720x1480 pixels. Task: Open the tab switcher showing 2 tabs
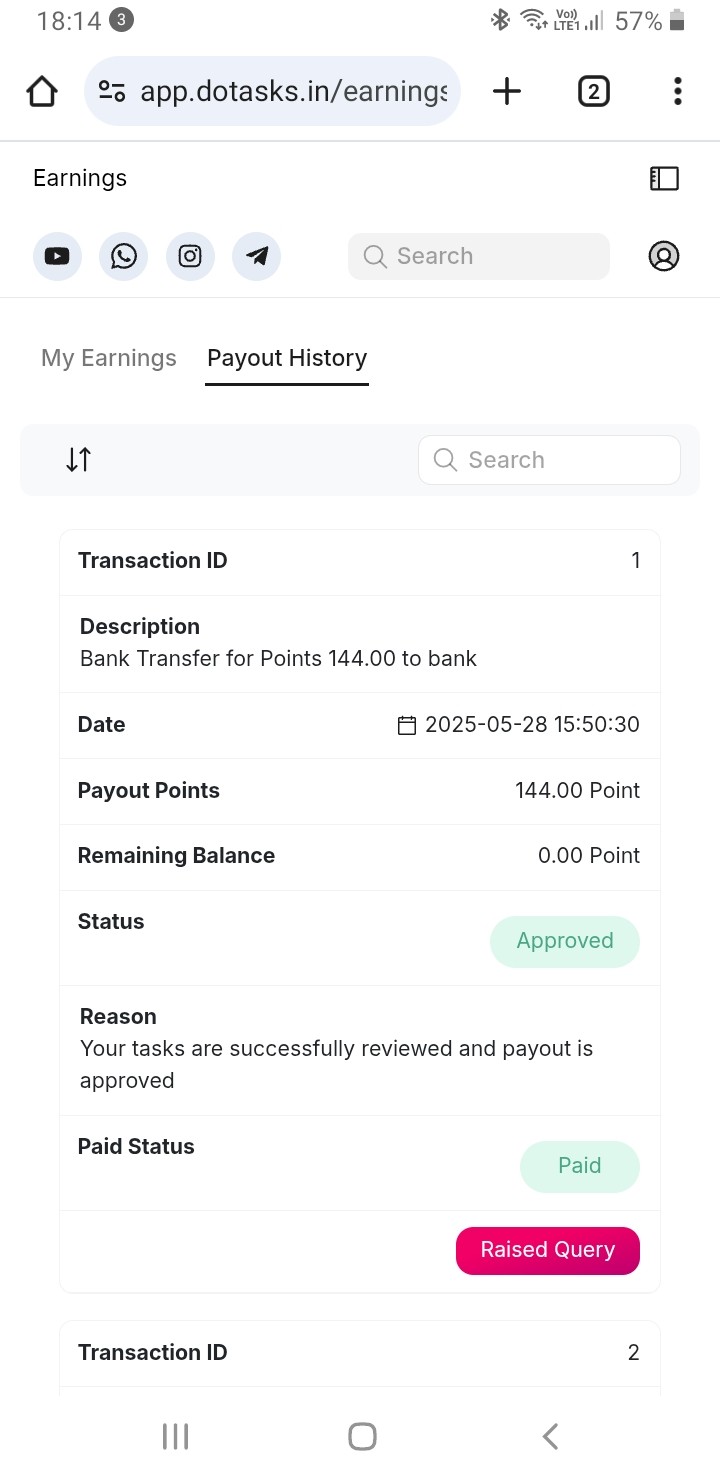click(593, 91)
